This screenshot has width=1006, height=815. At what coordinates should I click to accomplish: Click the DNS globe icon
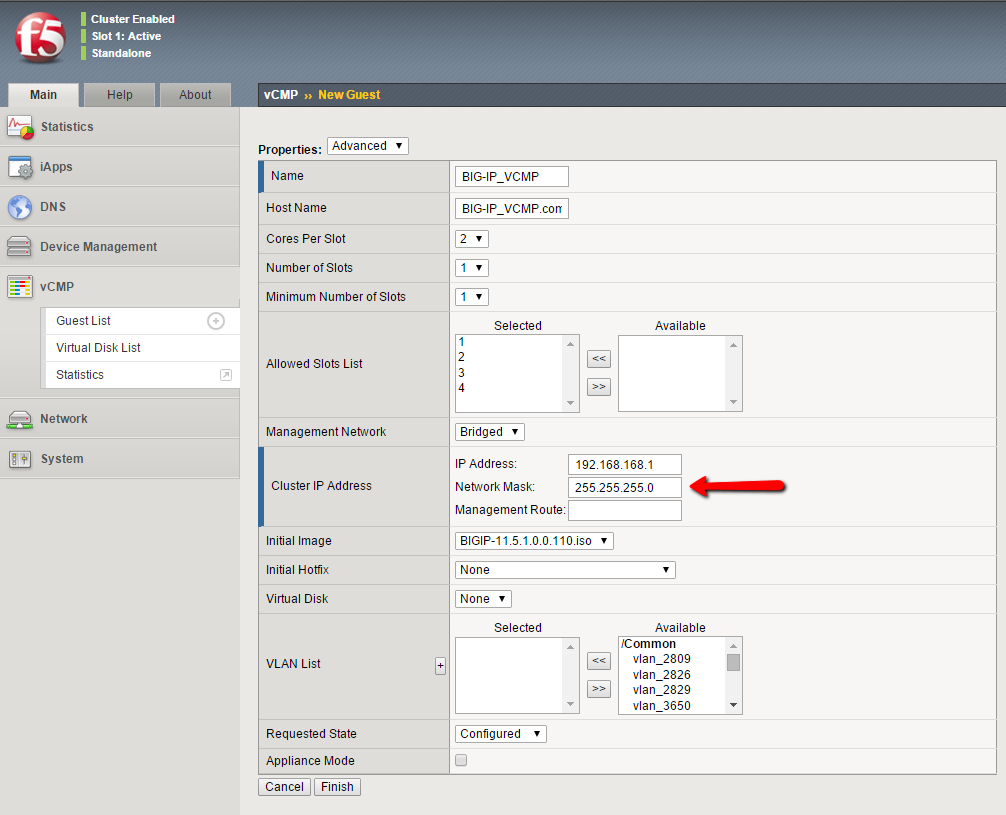[x=20, y=207]
